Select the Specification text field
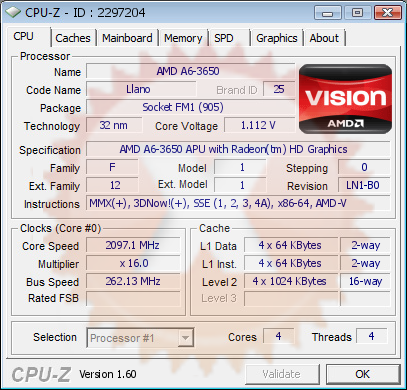The width and height of the screenshot is (407, 390). (238, 149)
